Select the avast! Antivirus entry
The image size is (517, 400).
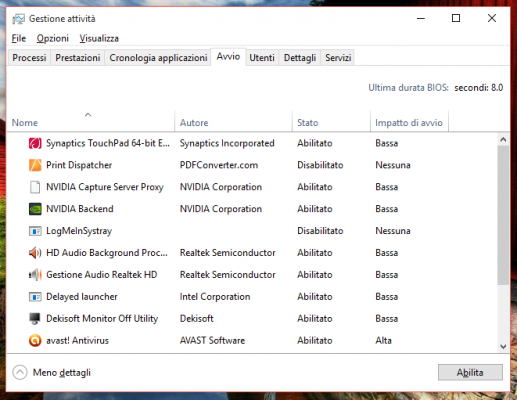[77, 341]
